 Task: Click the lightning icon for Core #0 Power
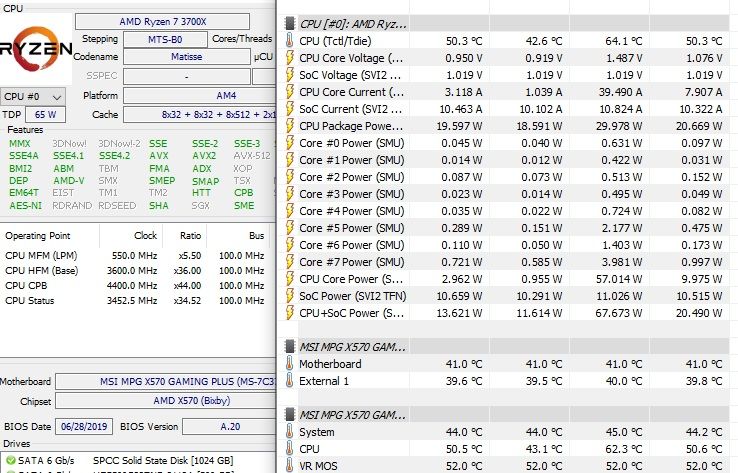(x=290, y=143)
